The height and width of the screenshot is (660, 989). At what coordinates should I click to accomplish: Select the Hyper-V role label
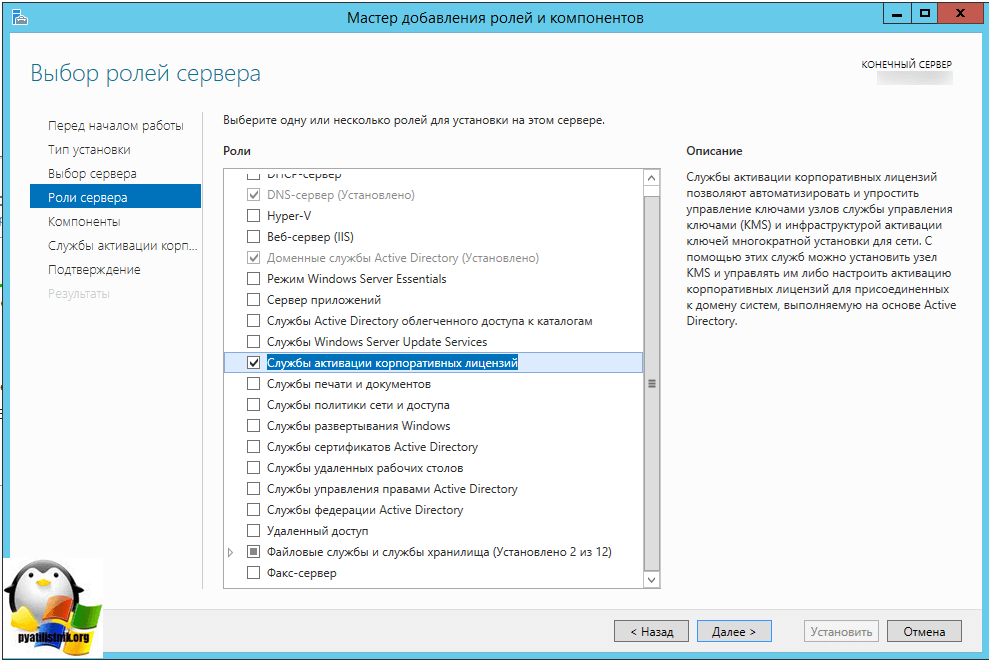click(x=289, y=216)
